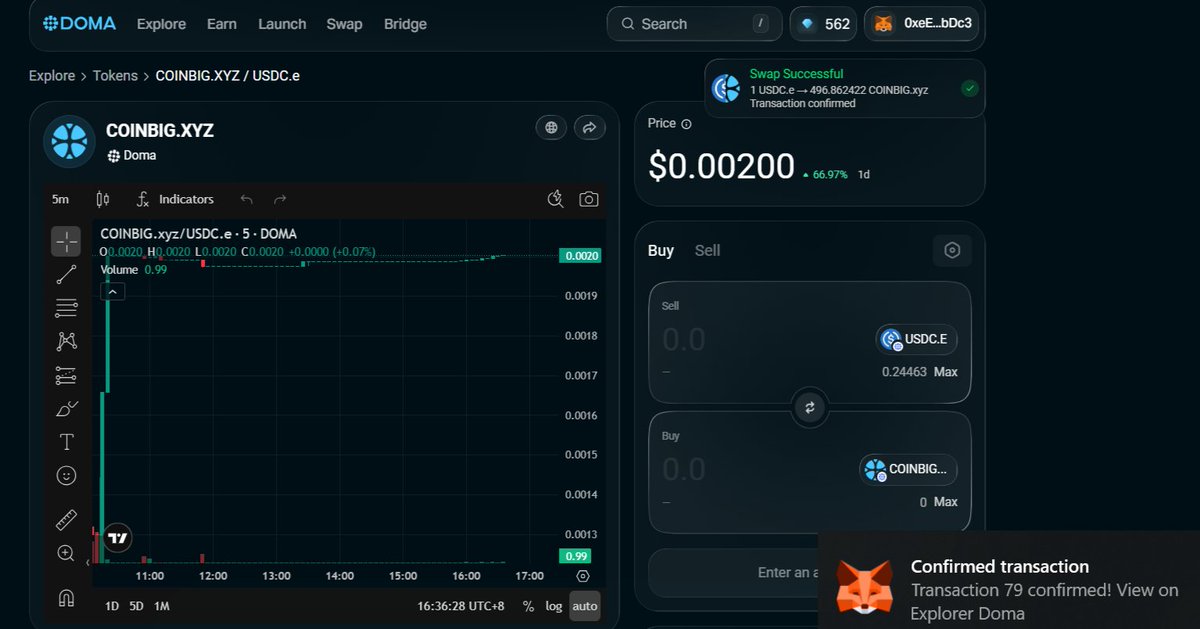Click the price info icon
The width and height of the screenshot is (1200, 629).
[x=686, y=124]
